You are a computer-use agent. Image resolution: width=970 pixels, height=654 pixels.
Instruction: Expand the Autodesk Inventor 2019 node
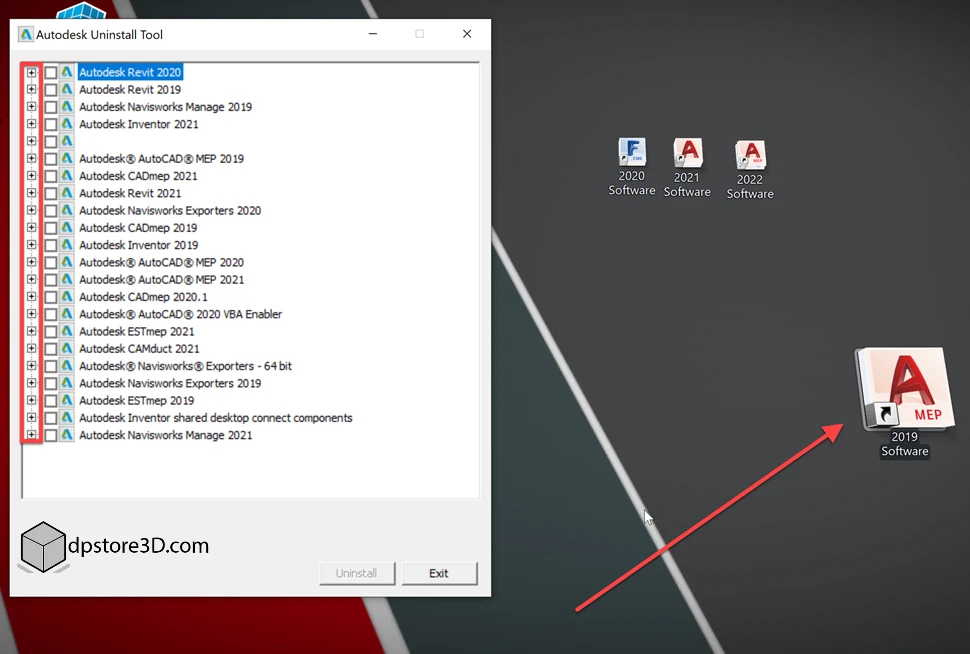point(31,246)
